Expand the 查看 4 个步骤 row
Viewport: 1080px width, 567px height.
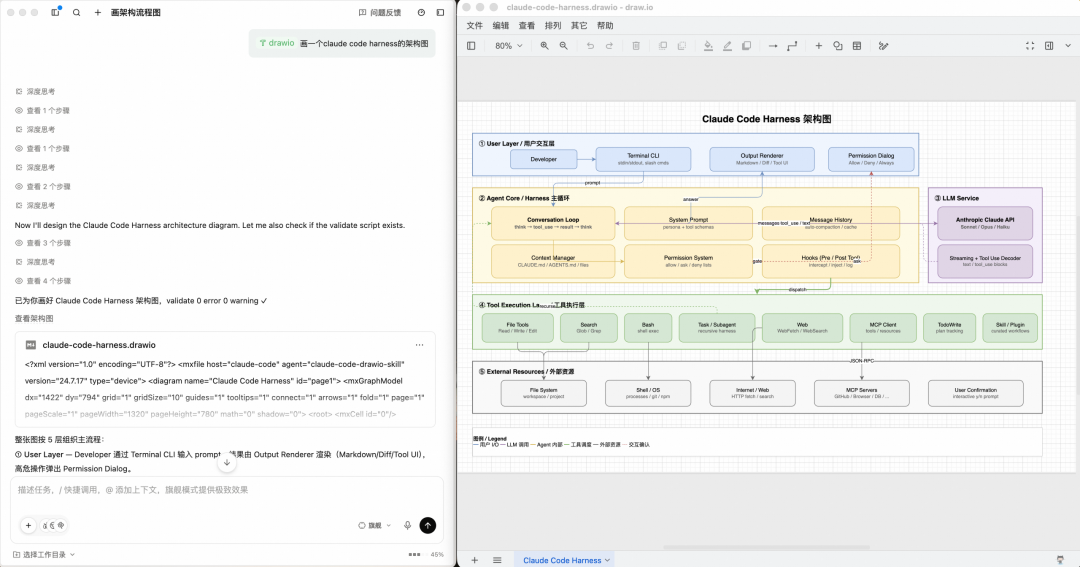point(43,281)
